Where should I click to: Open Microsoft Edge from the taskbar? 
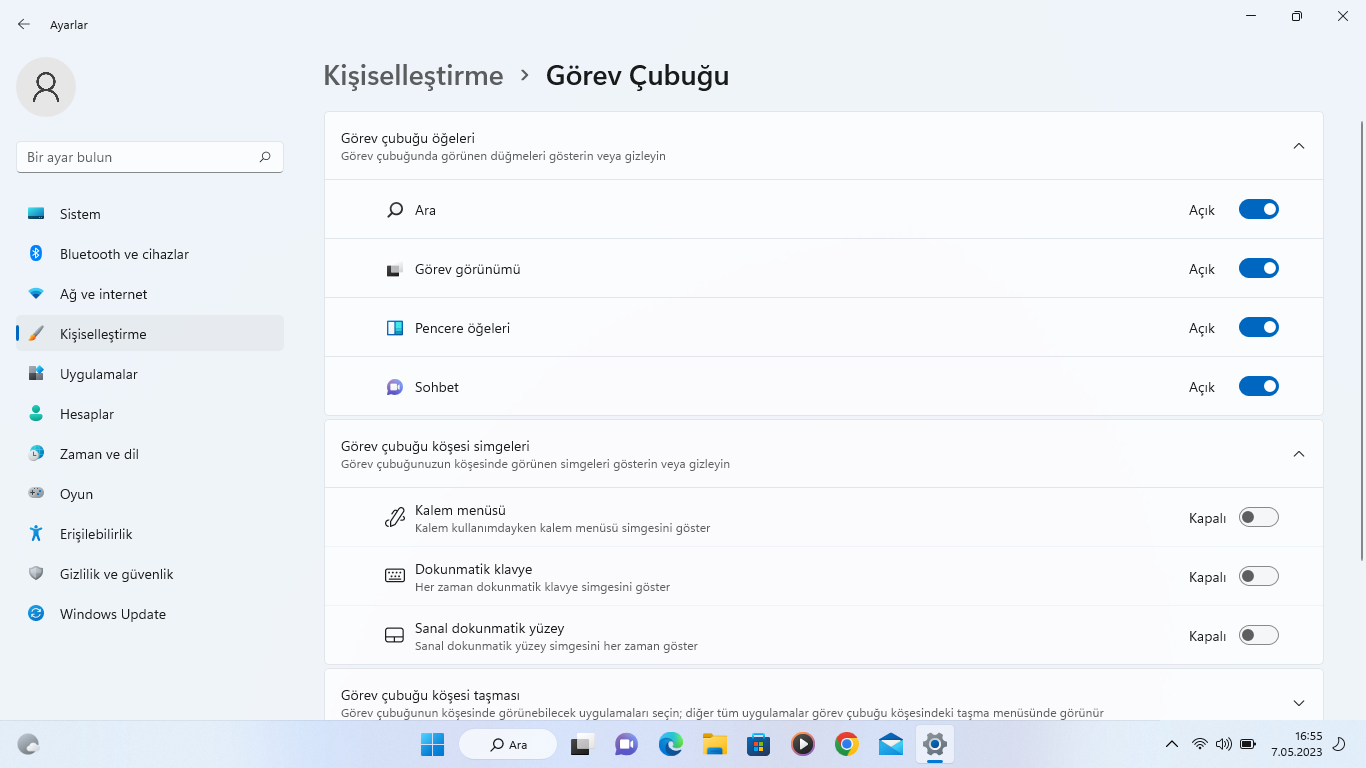(x=670, y=744)
